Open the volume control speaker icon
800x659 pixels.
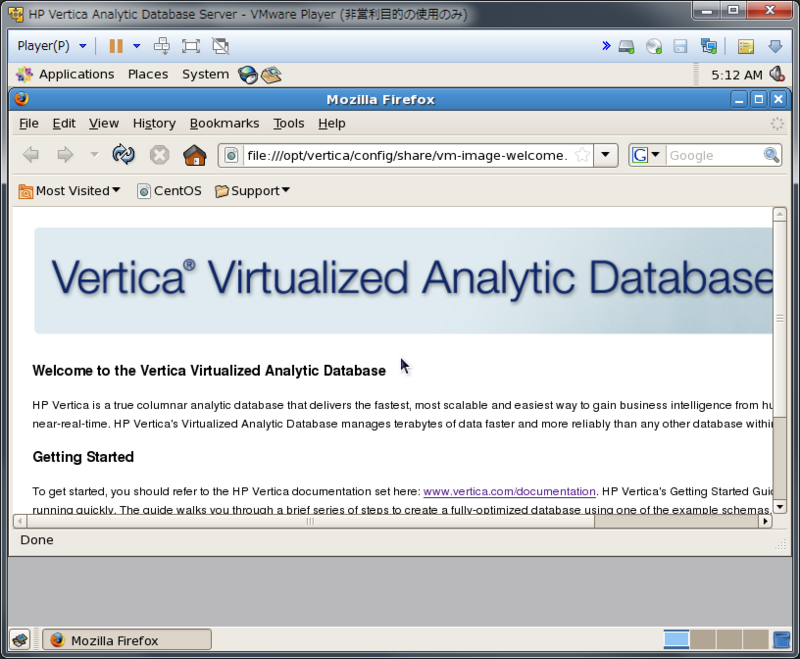click(777, 74)
